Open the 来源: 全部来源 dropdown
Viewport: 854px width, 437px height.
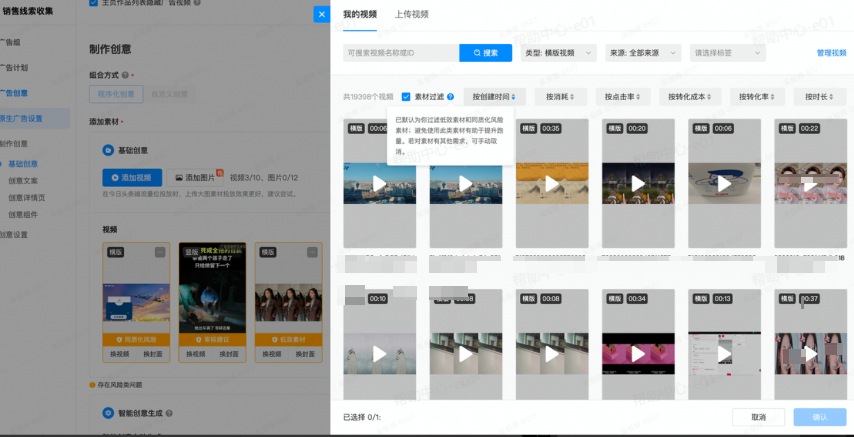pos(643,53)
